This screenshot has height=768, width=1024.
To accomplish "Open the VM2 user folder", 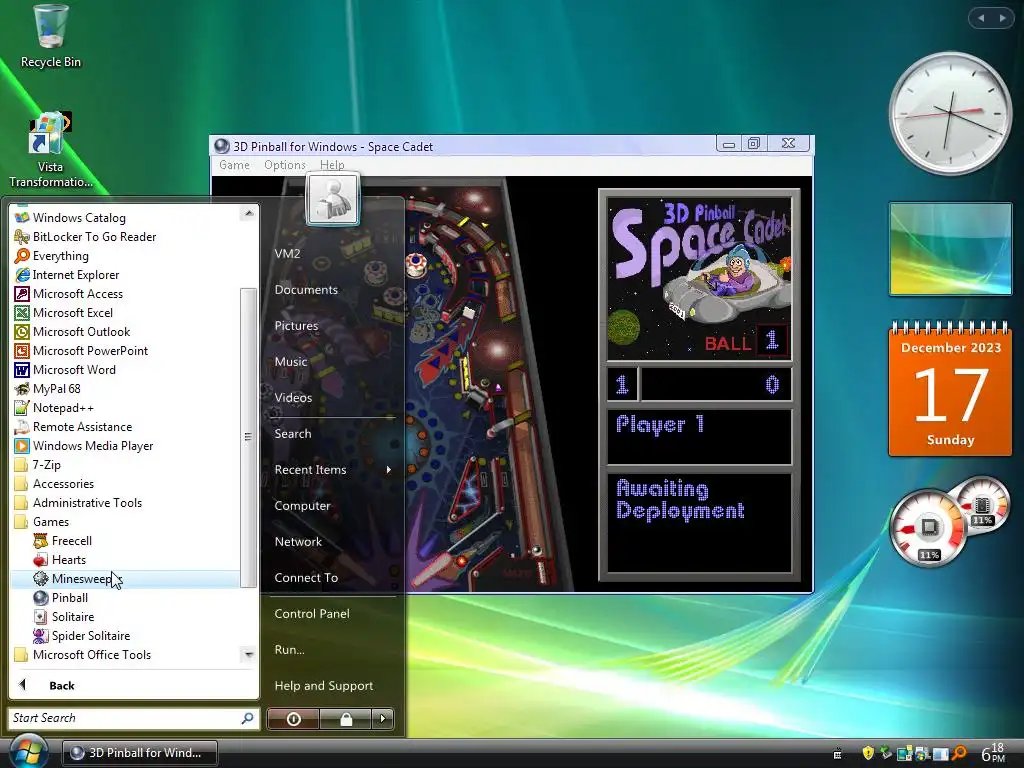I will [287, 253].
